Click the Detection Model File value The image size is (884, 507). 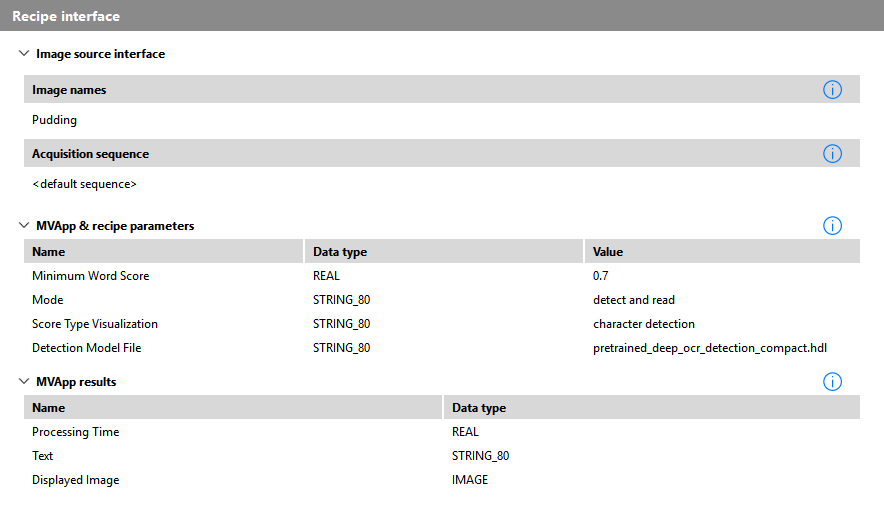[x=709, y=348]
